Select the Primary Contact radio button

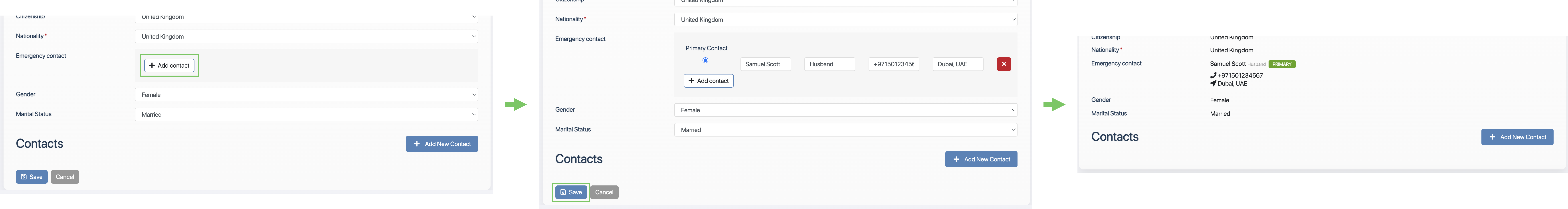click(705, 60)
